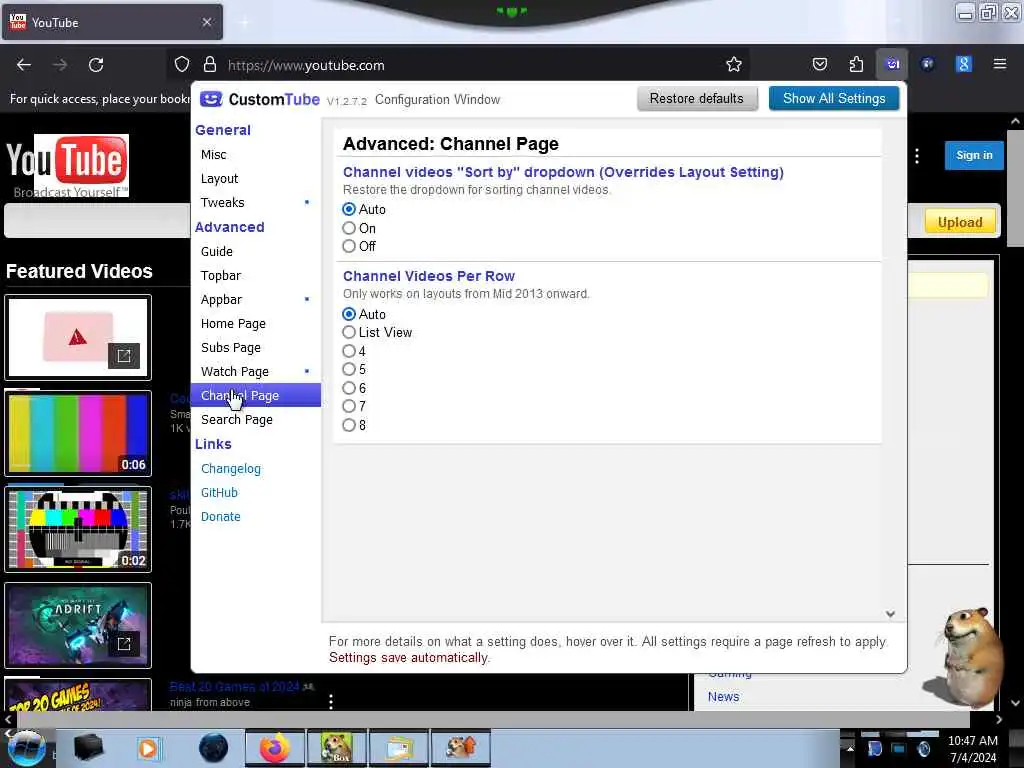Click the CustomTube extension toolbar icon
The width and height of the screenshot is (1024, 768).
pos(892,64)
